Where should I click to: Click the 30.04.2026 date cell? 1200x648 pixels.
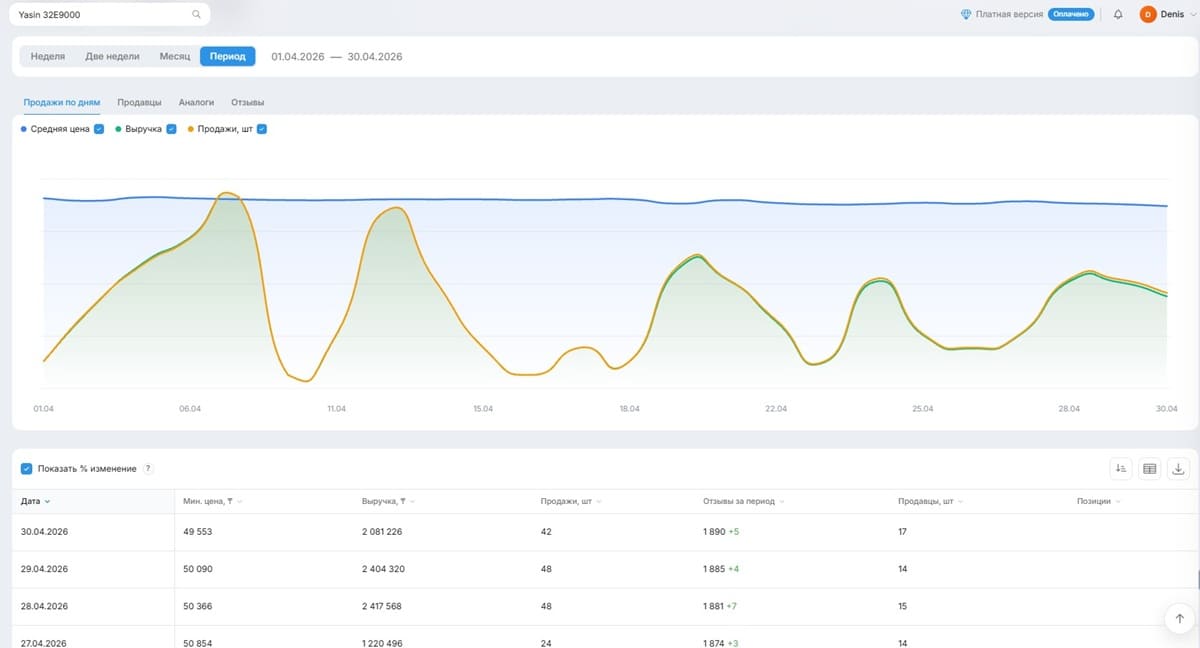[x=43, y=532]
